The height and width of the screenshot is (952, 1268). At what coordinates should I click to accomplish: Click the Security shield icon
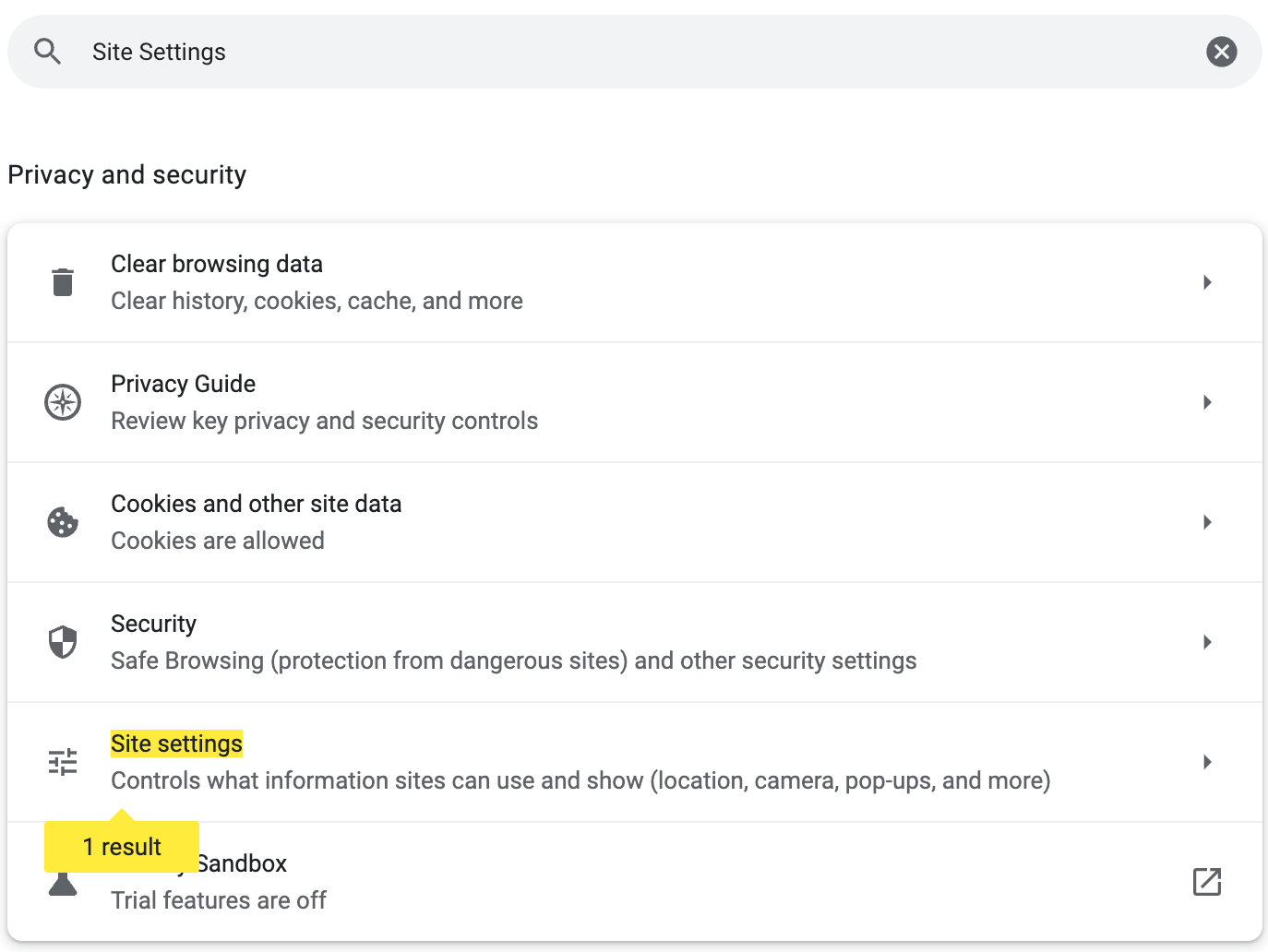click(63, 642)
